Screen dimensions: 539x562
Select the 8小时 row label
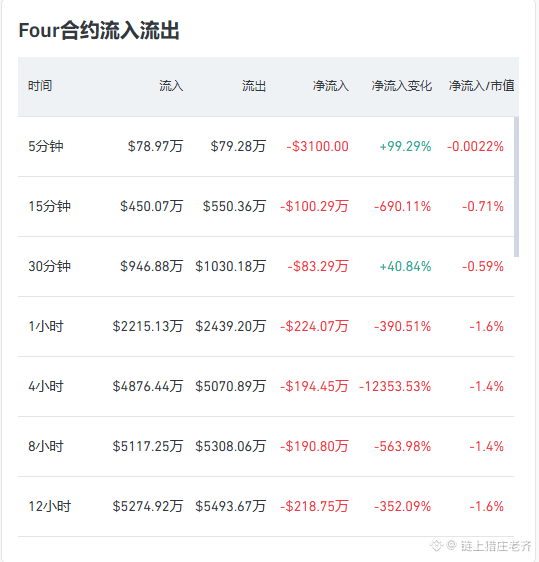click(46, 447)
